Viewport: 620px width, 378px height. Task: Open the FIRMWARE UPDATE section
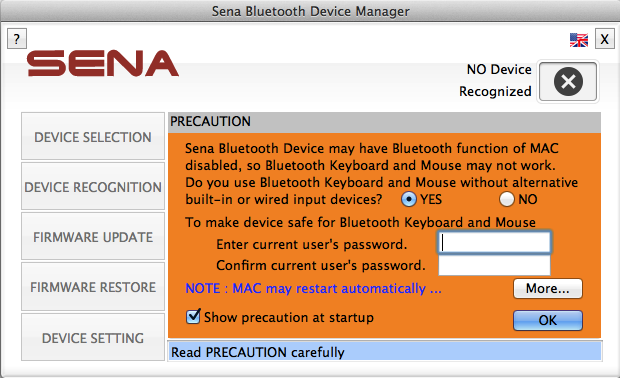tap(93, 236)
